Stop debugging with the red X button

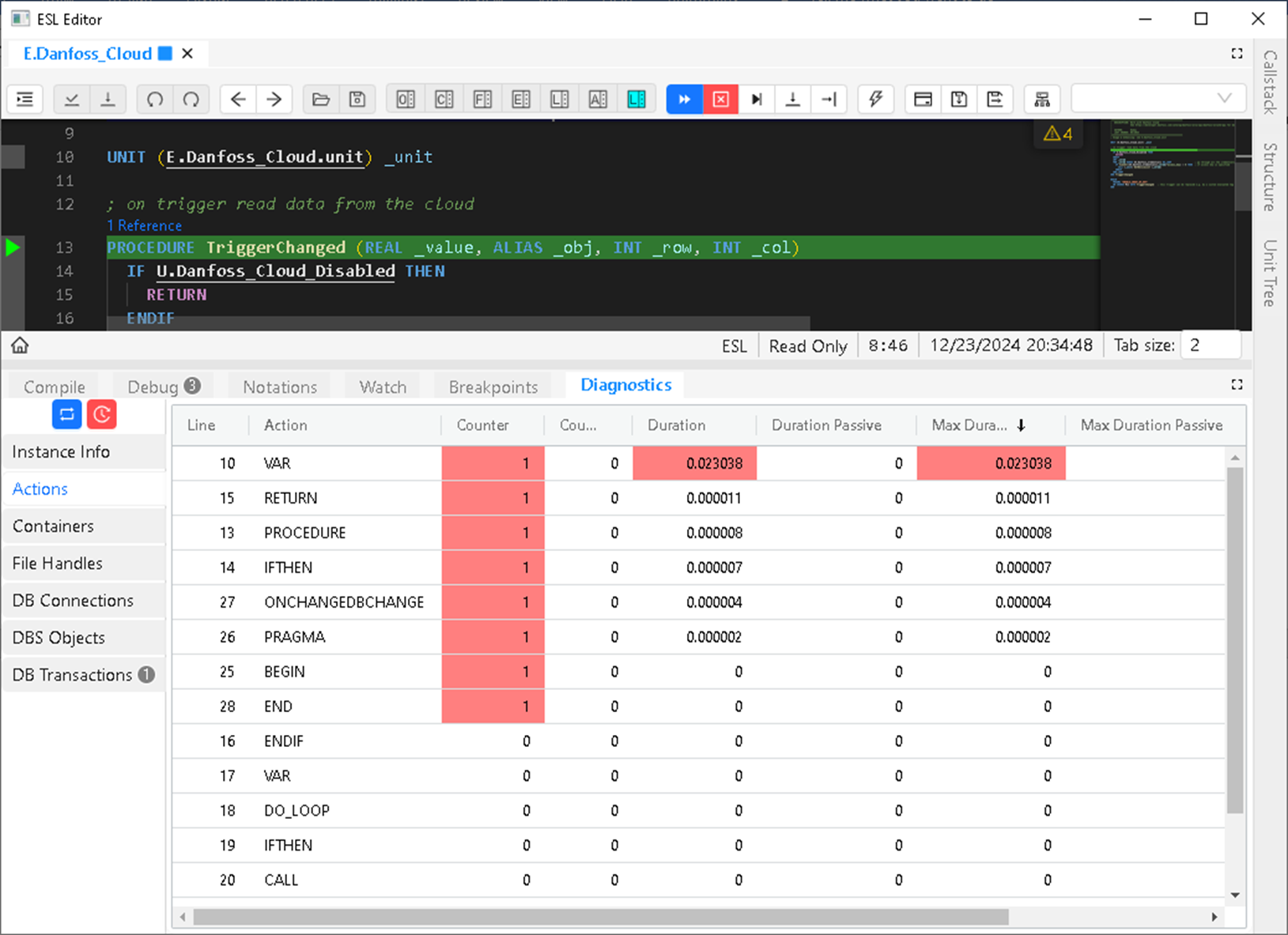tap(721, 100)
